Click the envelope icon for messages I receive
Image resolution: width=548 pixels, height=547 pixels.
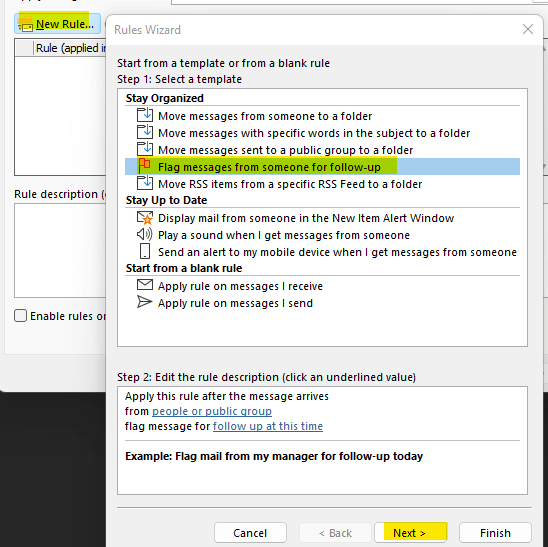pos(145,285)
